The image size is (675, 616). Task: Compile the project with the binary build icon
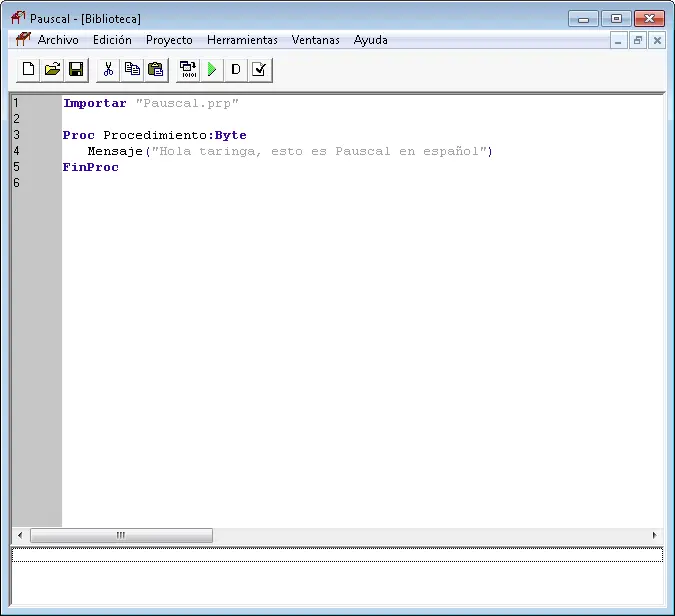pos(188,69)
